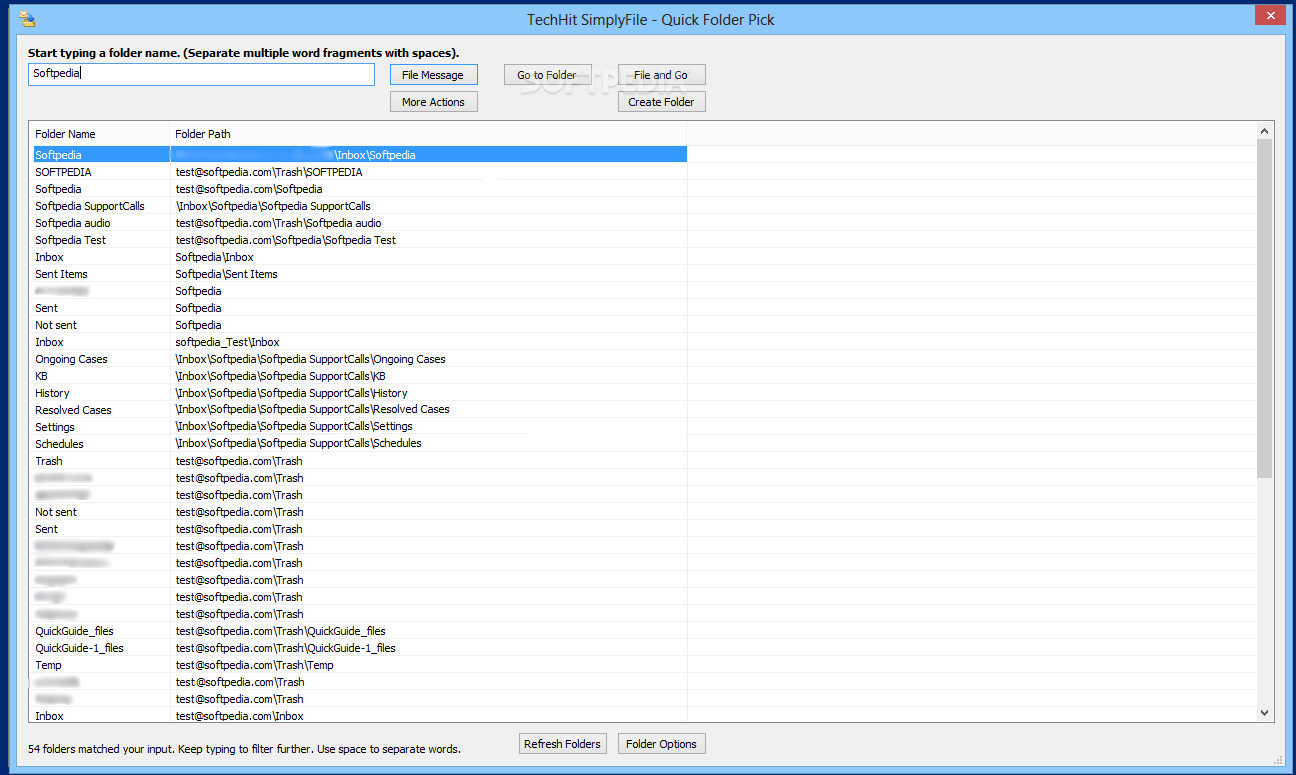The width and height of the screenshot is (1296, 775).
Task: Select Sent folder with path Softpedia
Action: tap(359, 308)
